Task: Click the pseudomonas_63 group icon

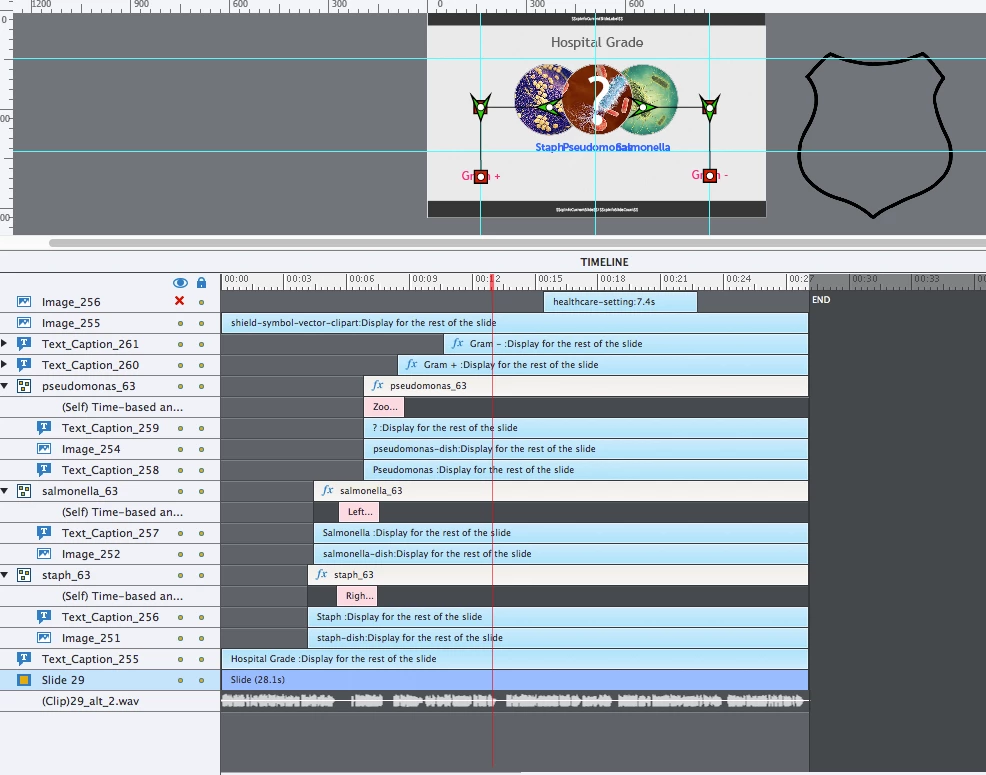Action: 24,386
